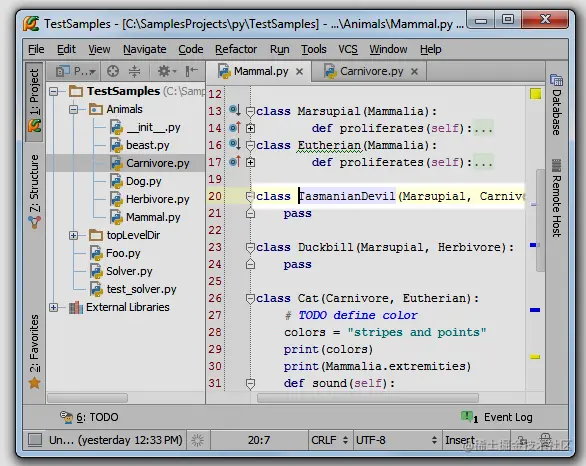Select Solver.py in the project tree

point(121,271)
